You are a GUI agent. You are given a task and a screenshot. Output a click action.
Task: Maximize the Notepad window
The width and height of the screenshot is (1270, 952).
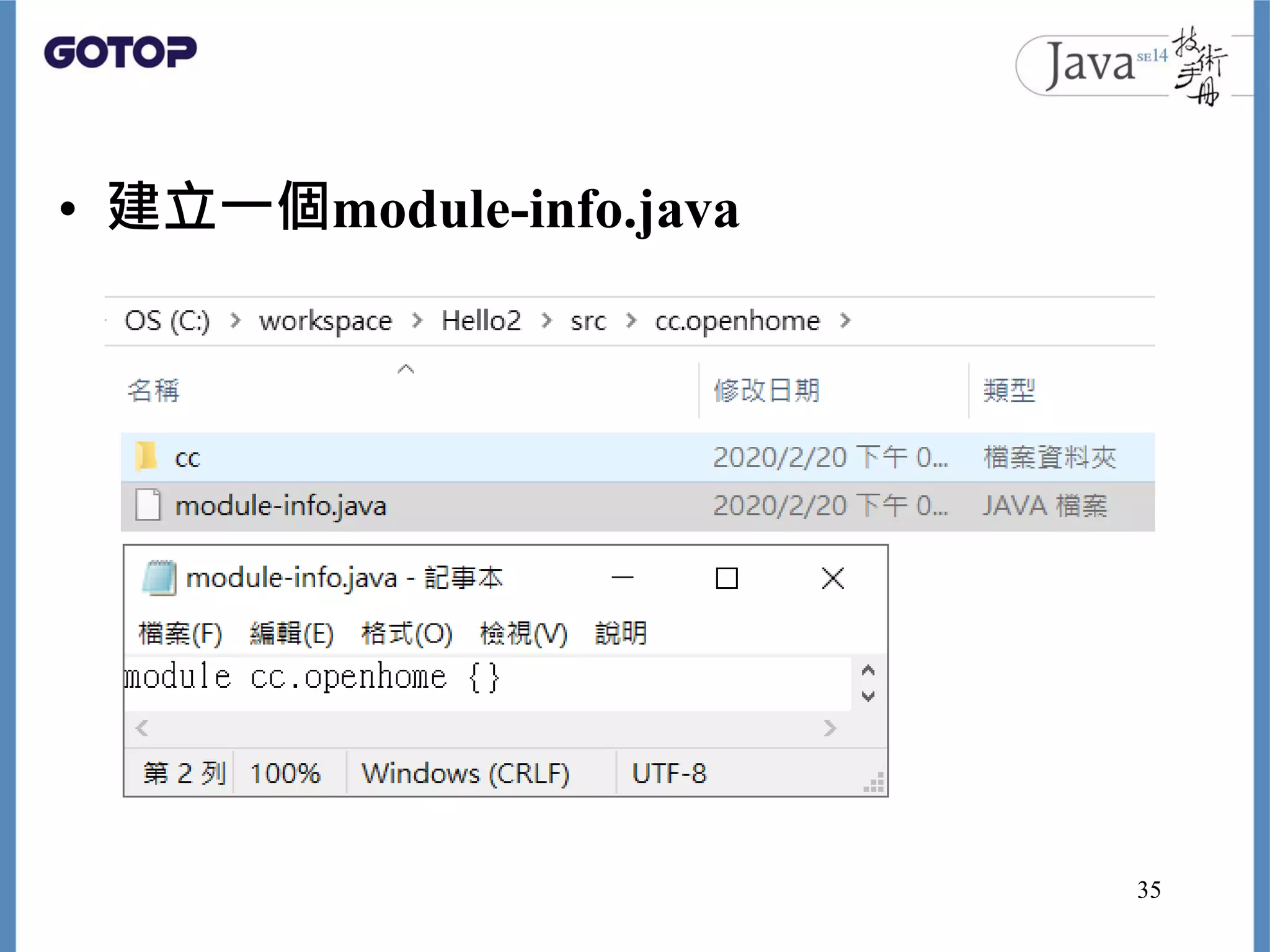click(727, 578)
